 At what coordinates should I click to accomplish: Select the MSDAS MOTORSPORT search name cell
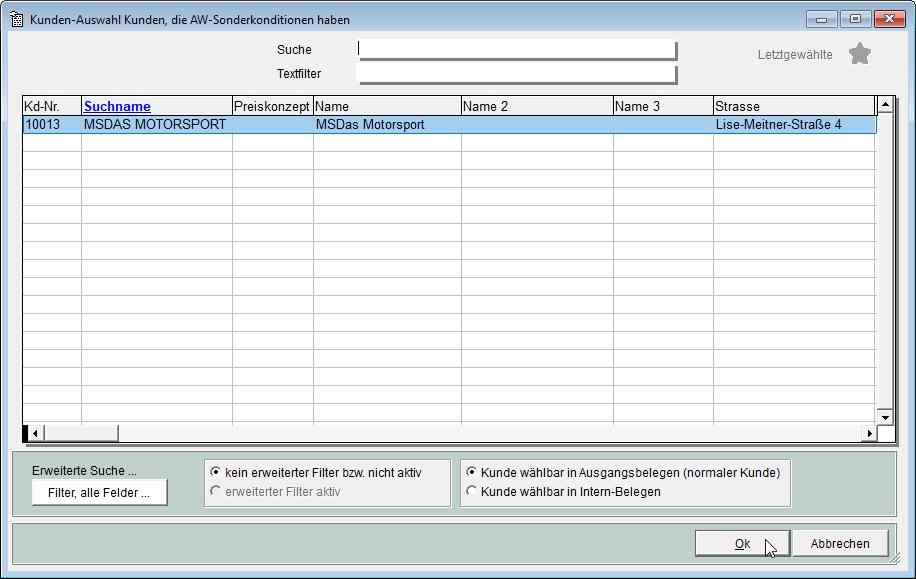pyautogui.click(x=157, y=124)
